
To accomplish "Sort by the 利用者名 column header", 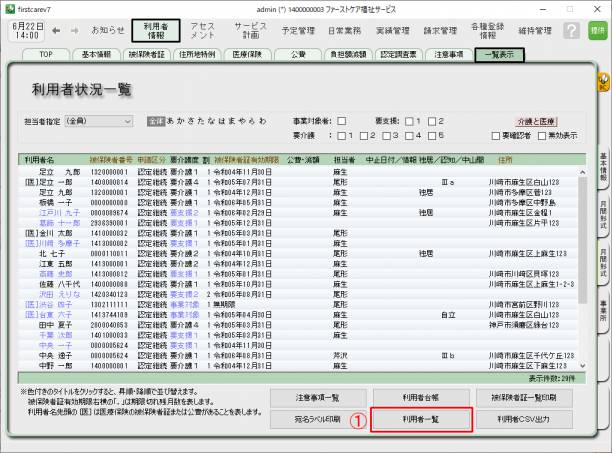I will coord(40,158).
